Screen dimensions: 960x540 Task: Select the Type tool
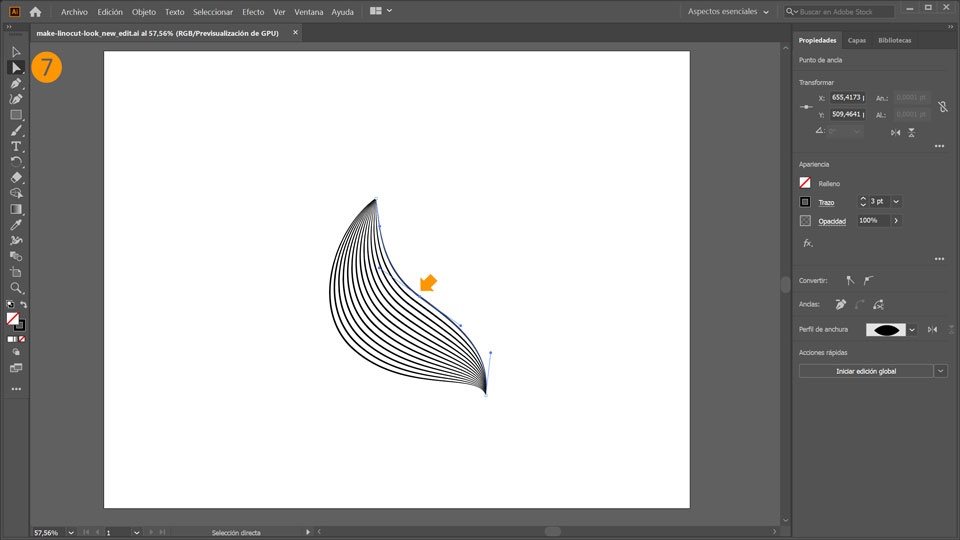(16, 146)
